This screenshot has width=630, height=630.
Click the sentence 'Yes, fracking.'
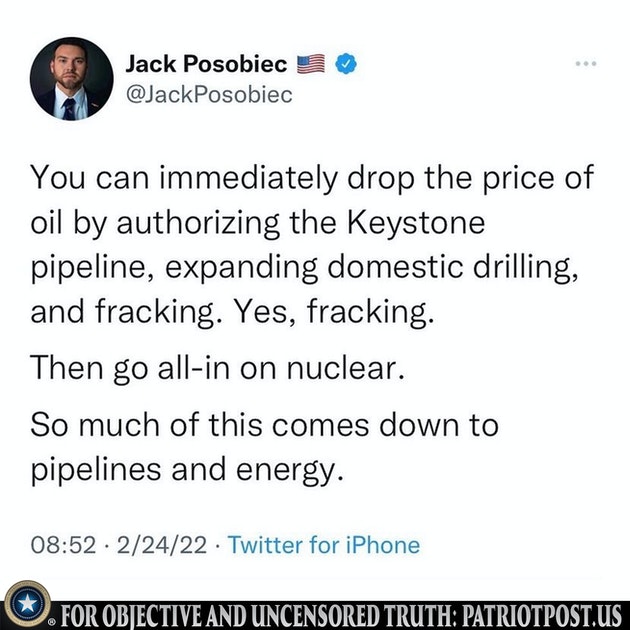pyautogui.click(x=334, y=311)
